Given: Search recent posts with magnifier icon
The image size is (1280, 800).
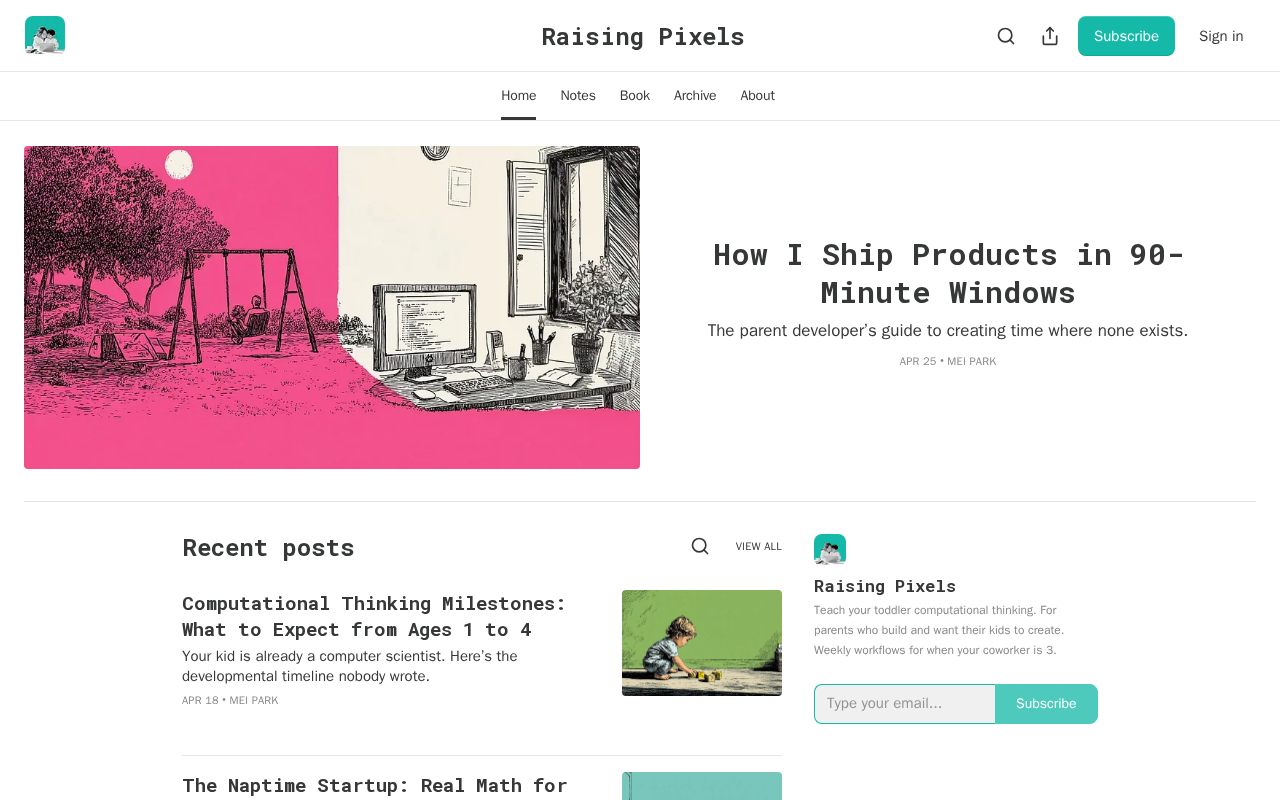Looking at the screenshot, I should 700,546.
